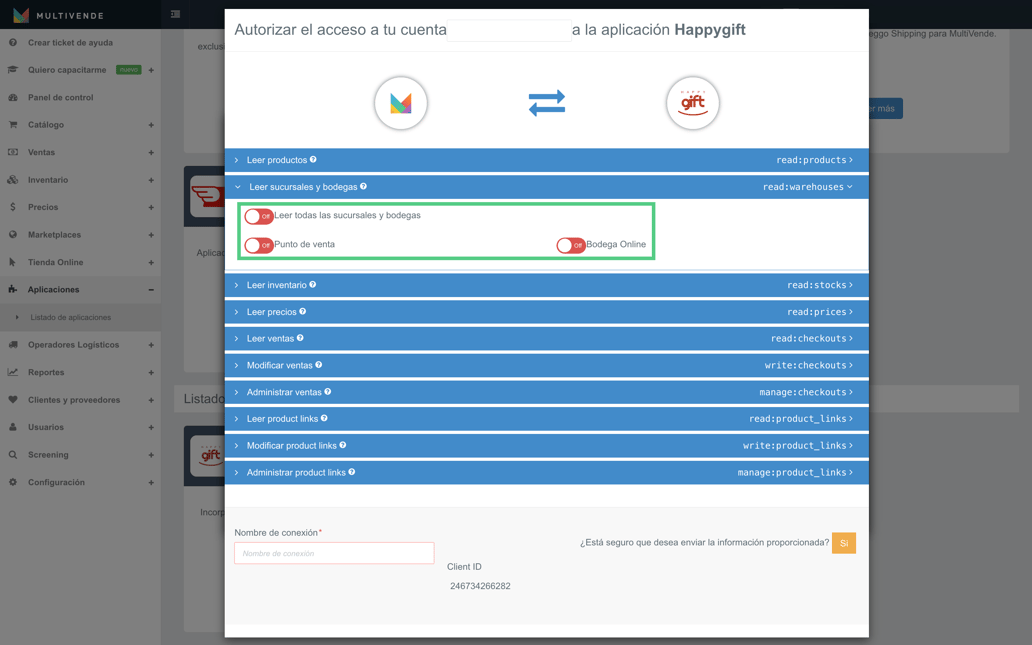Click the read:stocks scope label

click(x=816, y=285)
